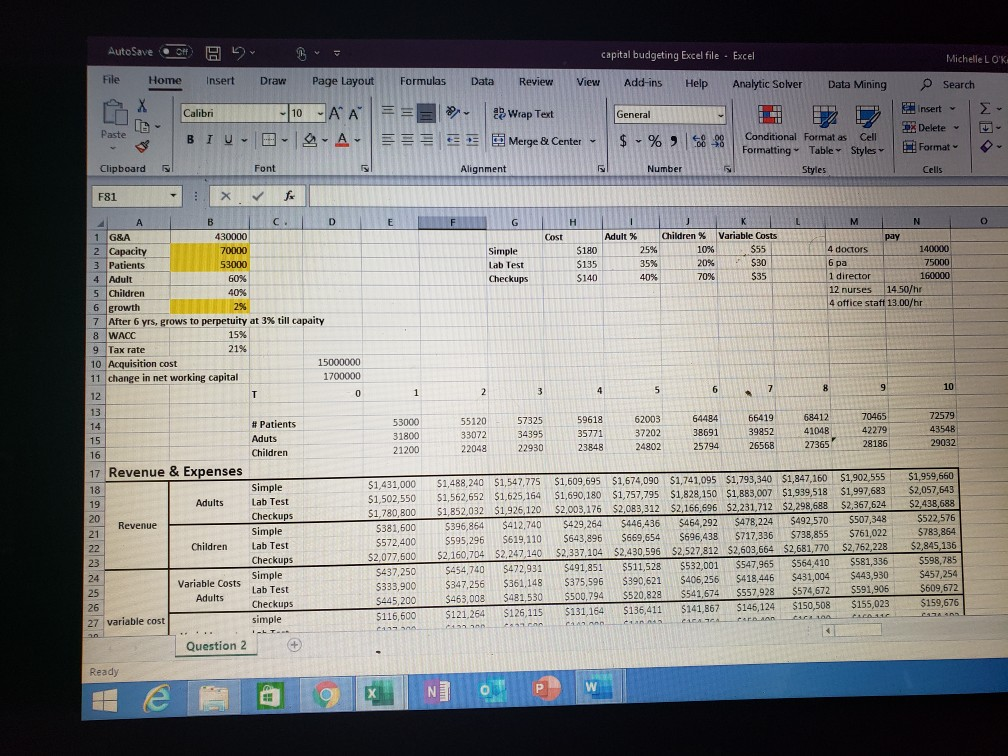1008x756 pixels.
Task: Click the Middle Align icon
Action: [407, 112]
